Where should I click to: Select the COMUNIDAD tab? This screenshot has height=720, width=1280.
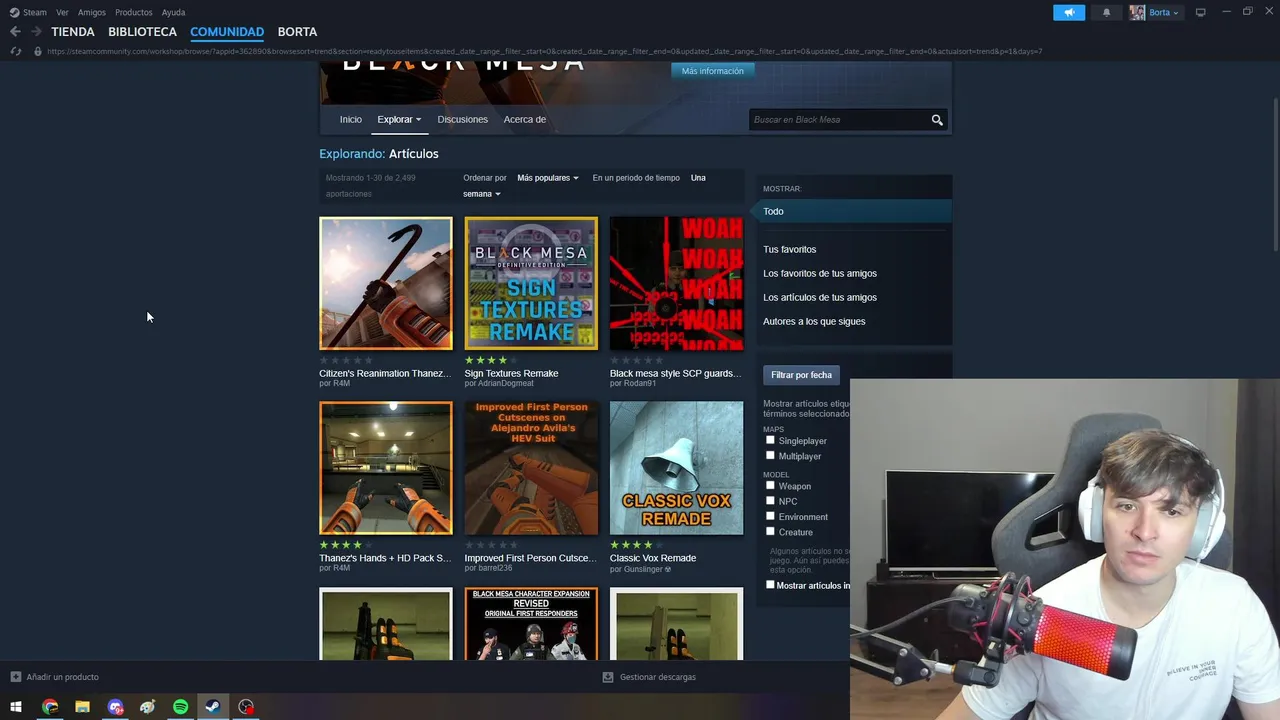pos(227,32)
